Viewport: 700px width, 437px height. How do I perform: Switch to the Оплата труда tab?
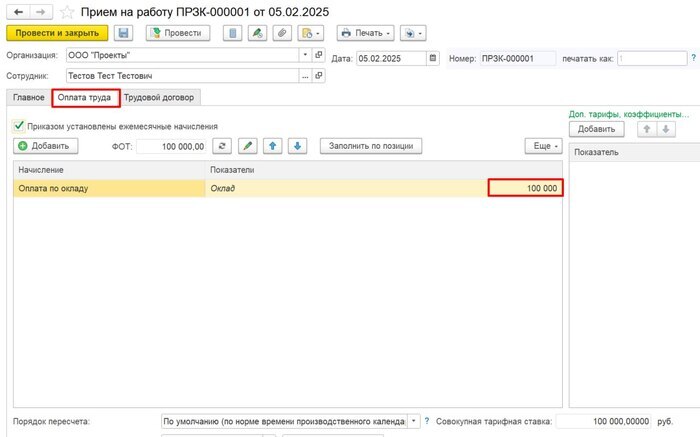click(84, 97)
